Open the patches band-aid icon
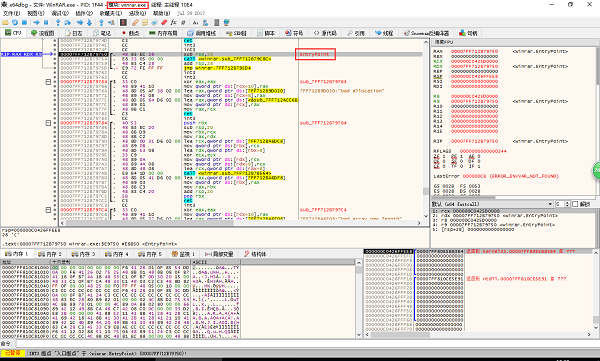600x361 pixels. pyautogui.click(x=135, y=23)
